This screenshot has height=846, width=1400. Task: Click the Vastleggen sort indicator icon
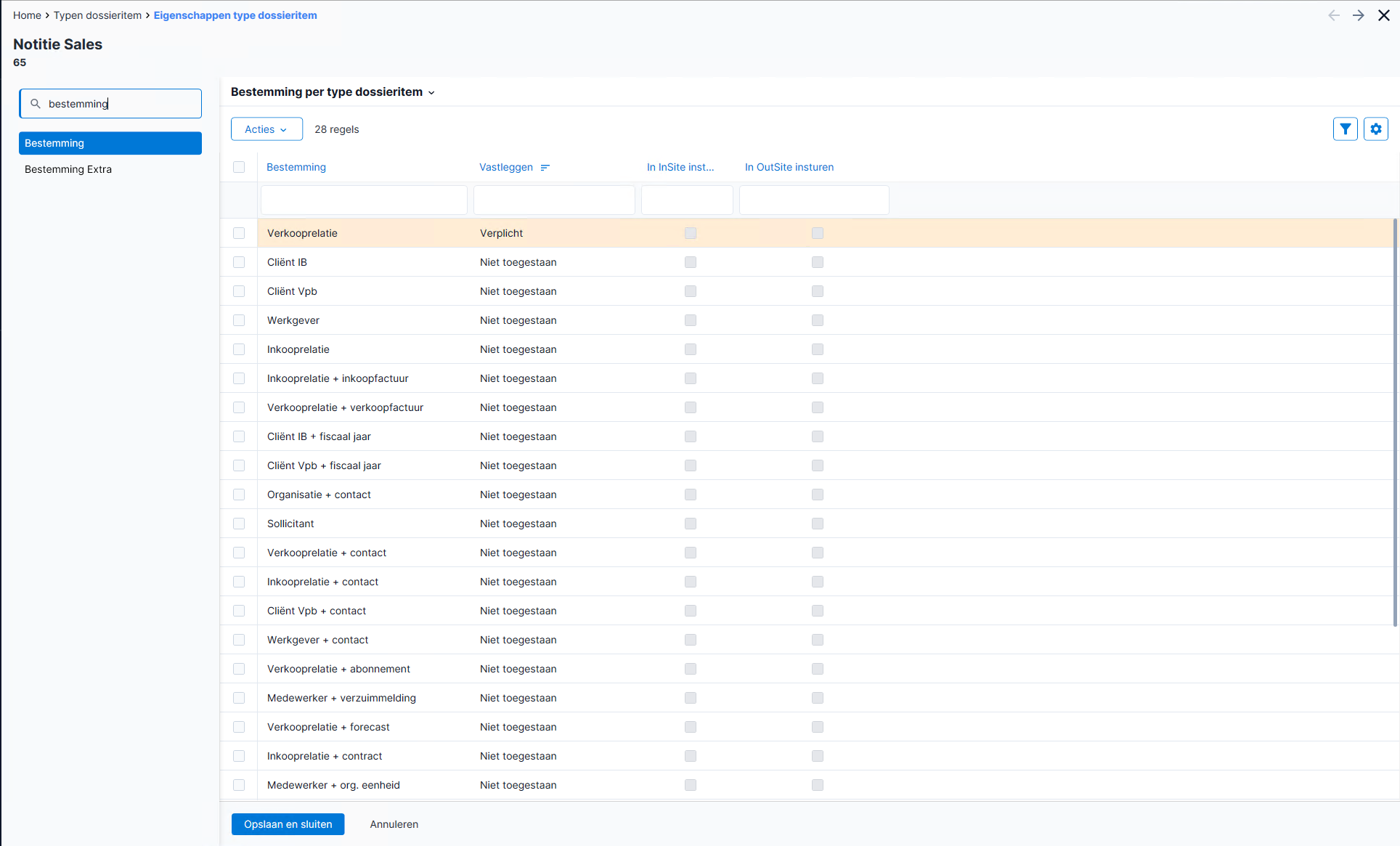click(545, 168)
